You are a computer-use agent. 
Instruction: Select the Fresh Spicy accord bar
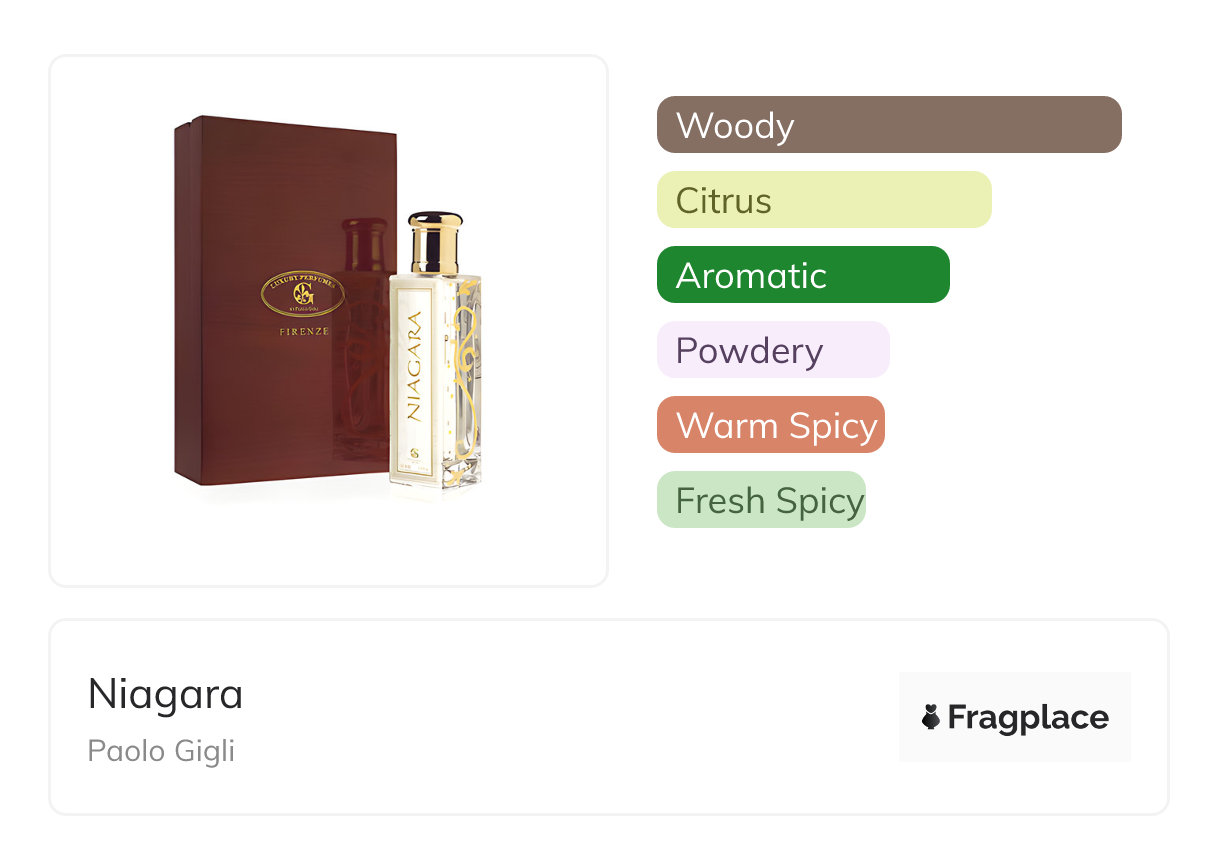coord(761,500)
